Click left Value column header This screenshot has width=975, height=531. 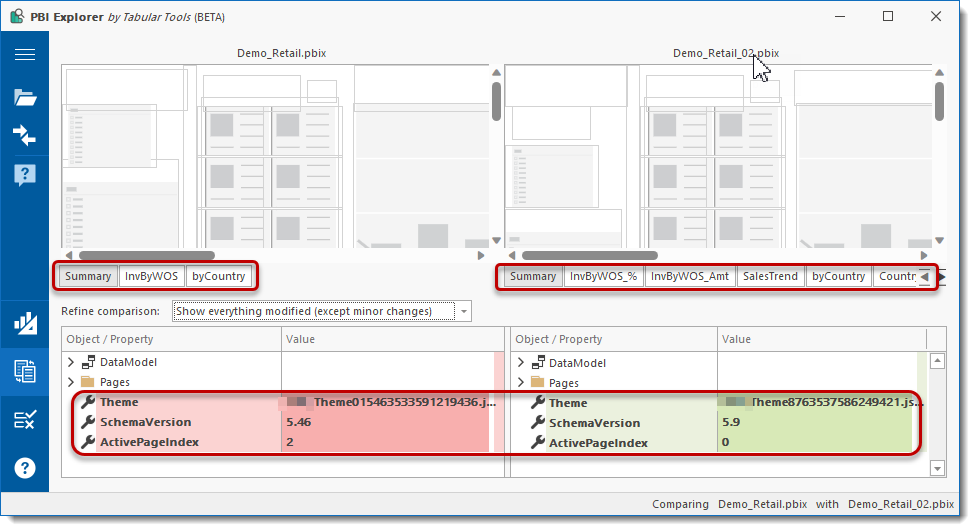coord(392,339)
